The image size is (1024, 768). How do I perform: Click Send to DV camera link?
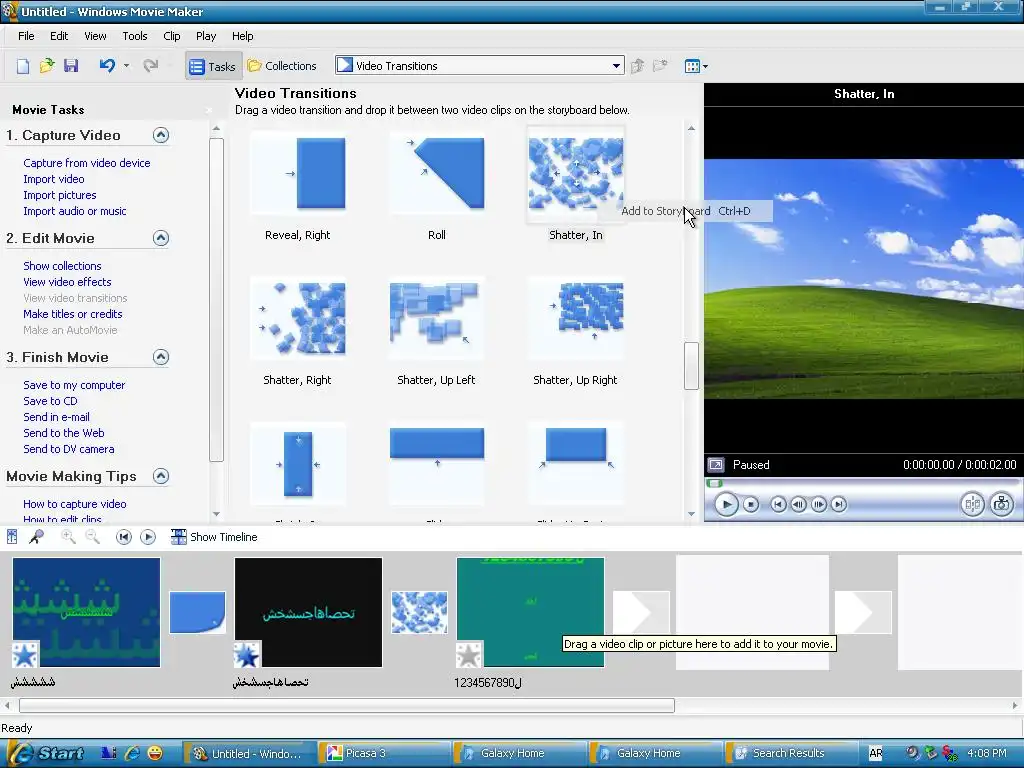pyautogui.click(x=69, y=449)
